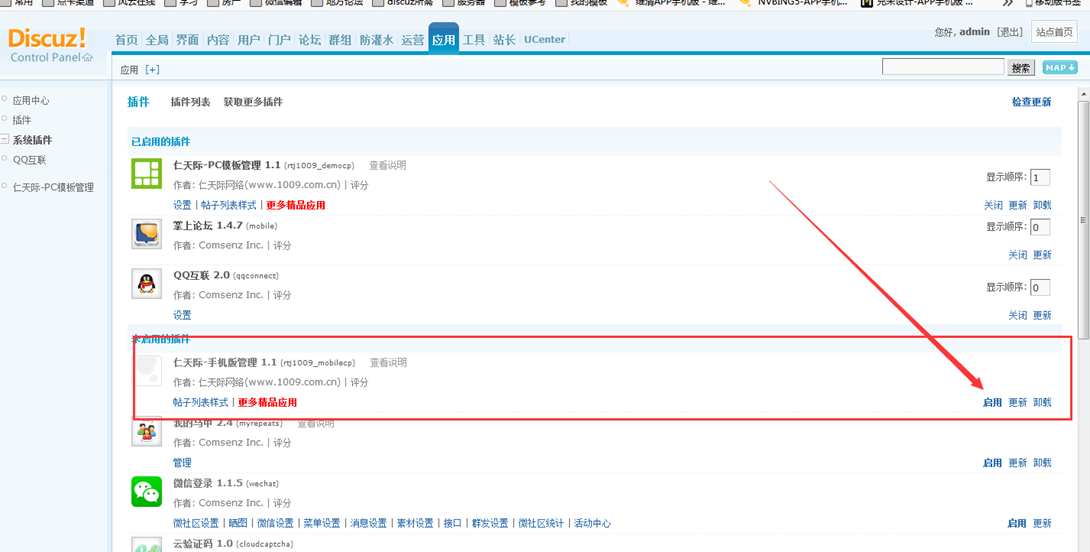Click the vertical page scrollbar
The image size is (1090, 552).
[1083, 318]
